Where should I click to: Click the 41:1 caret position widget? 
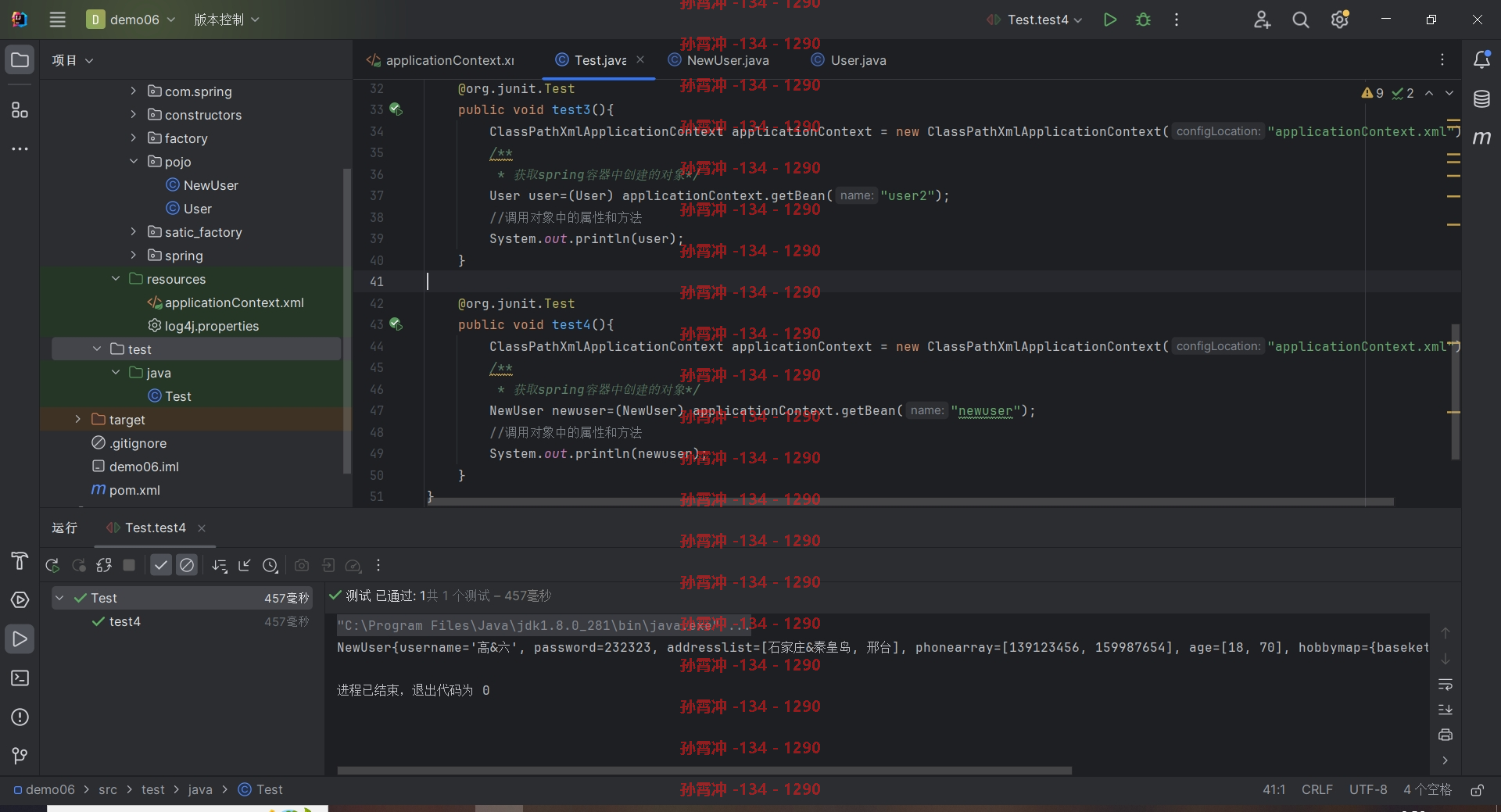click(1274, 790)
